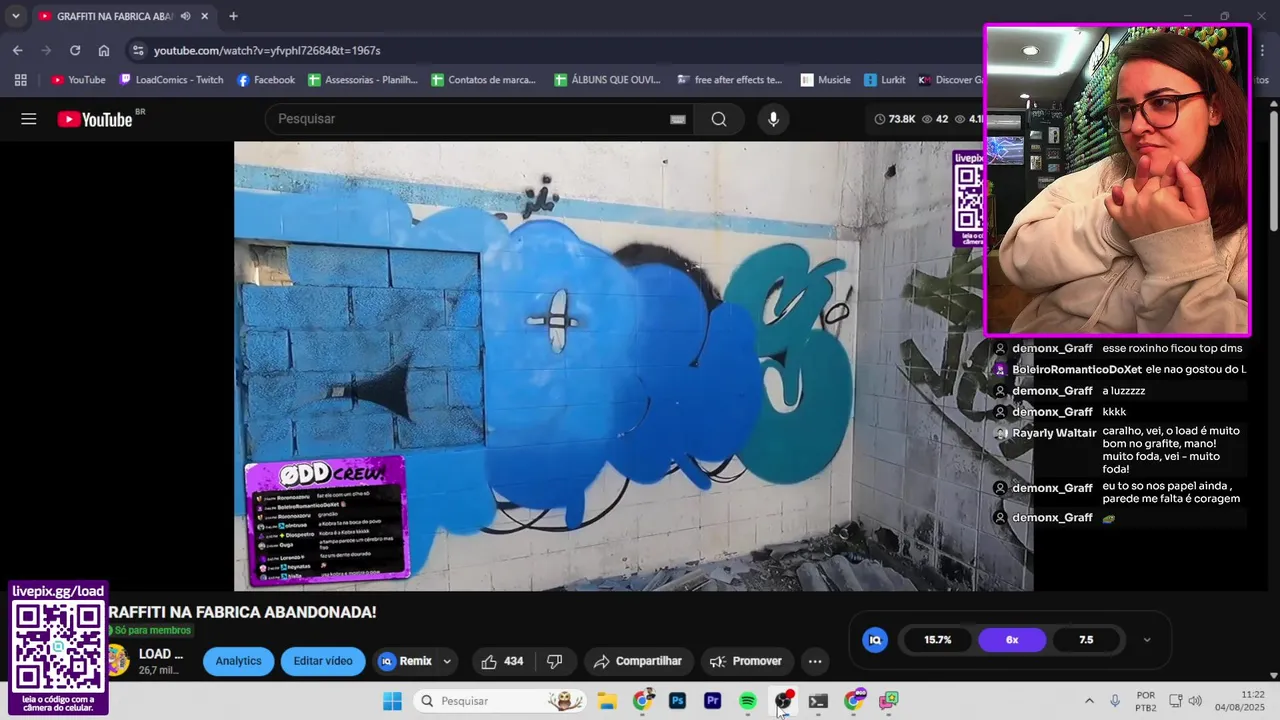Open the Assessorias - Planilh... bookmark
Screen dimensions: 1280x720
[363, 80]
